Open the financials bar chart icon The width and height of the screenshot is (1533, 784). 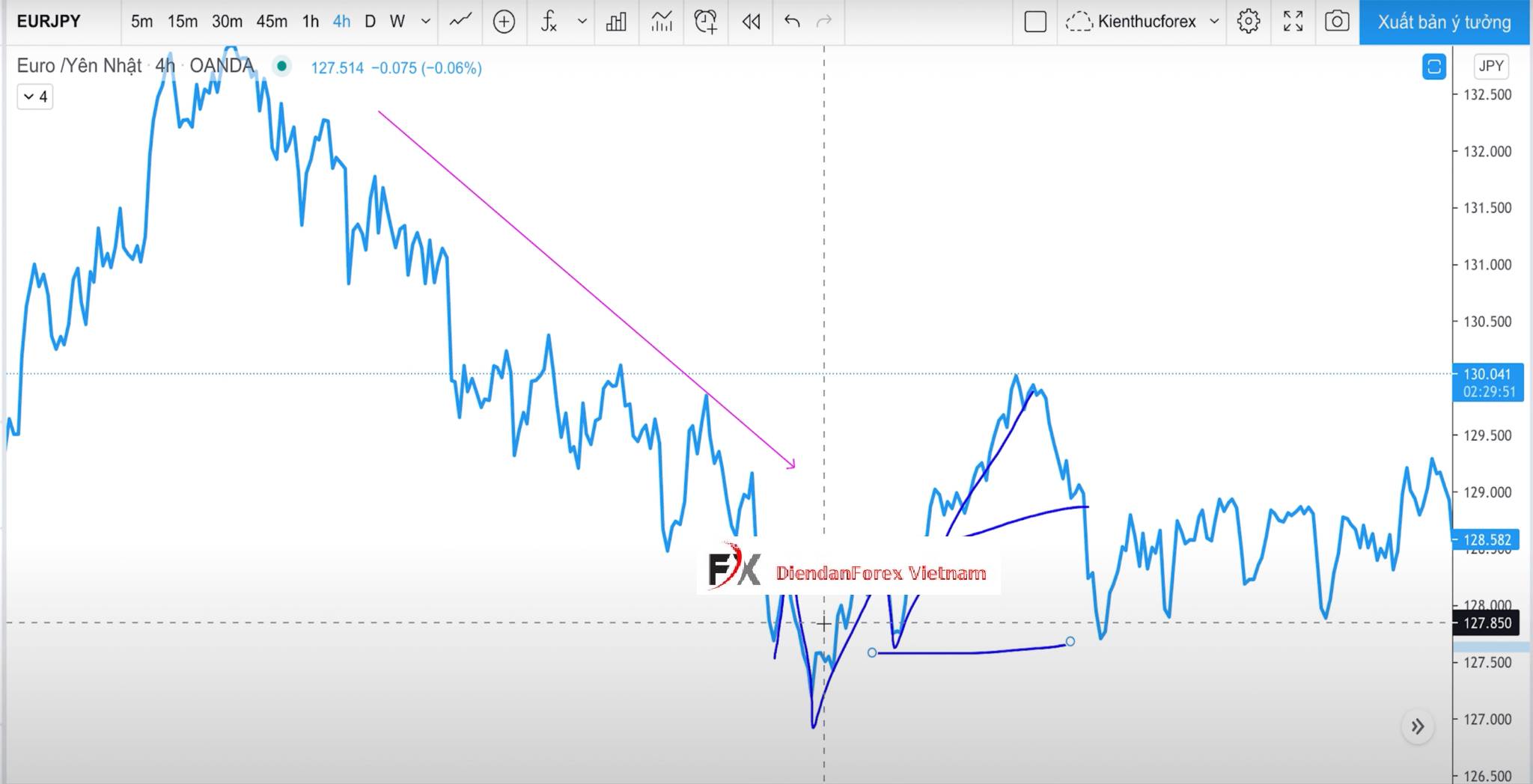point(616,21)
